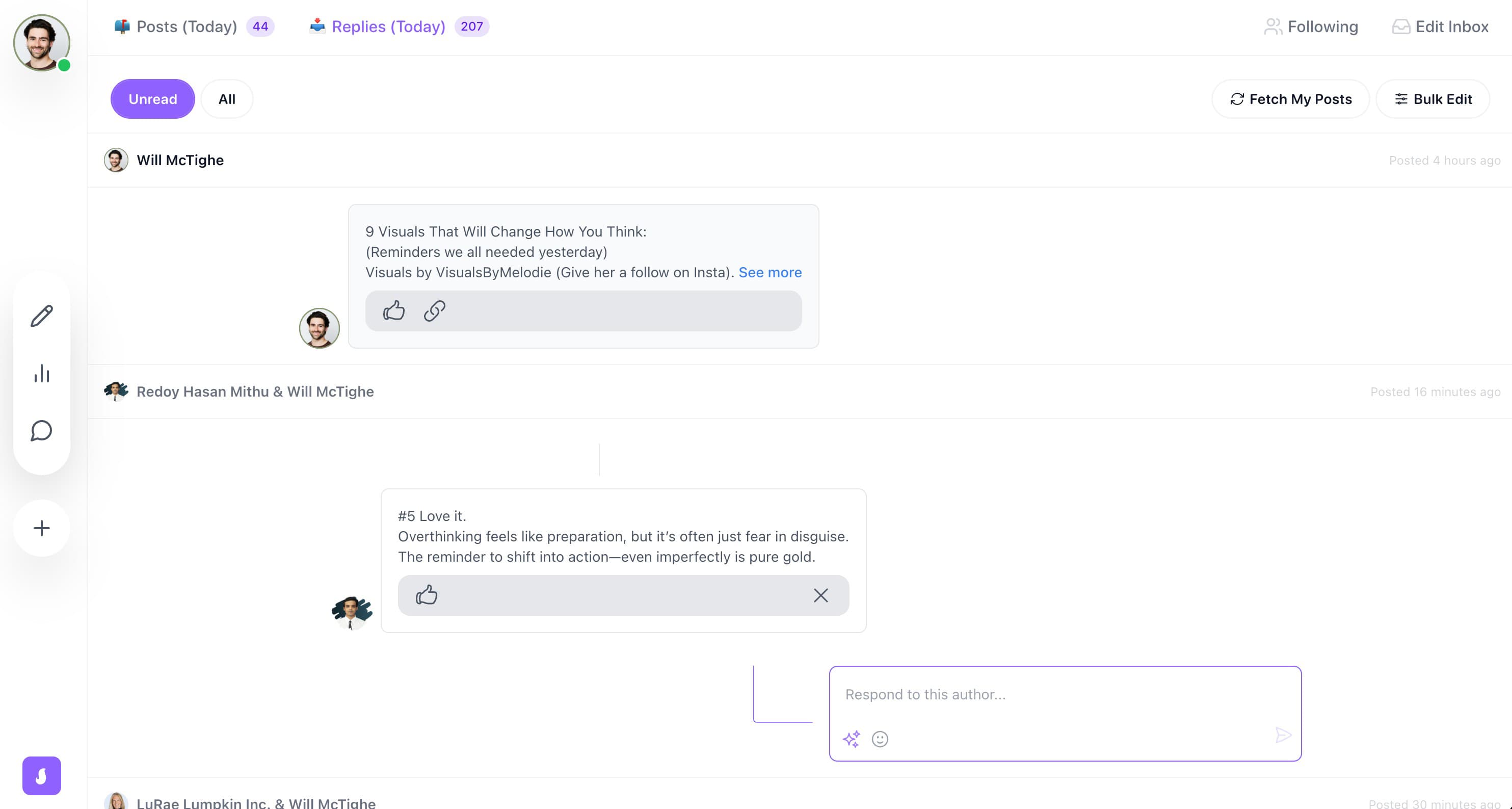Click the Respond to this author input field
Viewport: 1512px width, 809px height.
point(1065,694)
